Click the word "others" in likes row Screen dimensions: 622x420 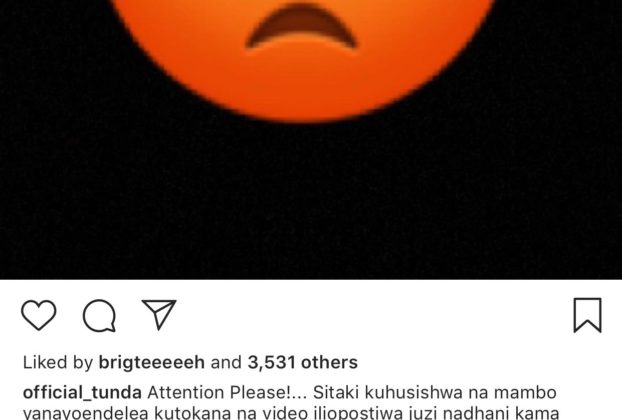[x=329, y=362]
